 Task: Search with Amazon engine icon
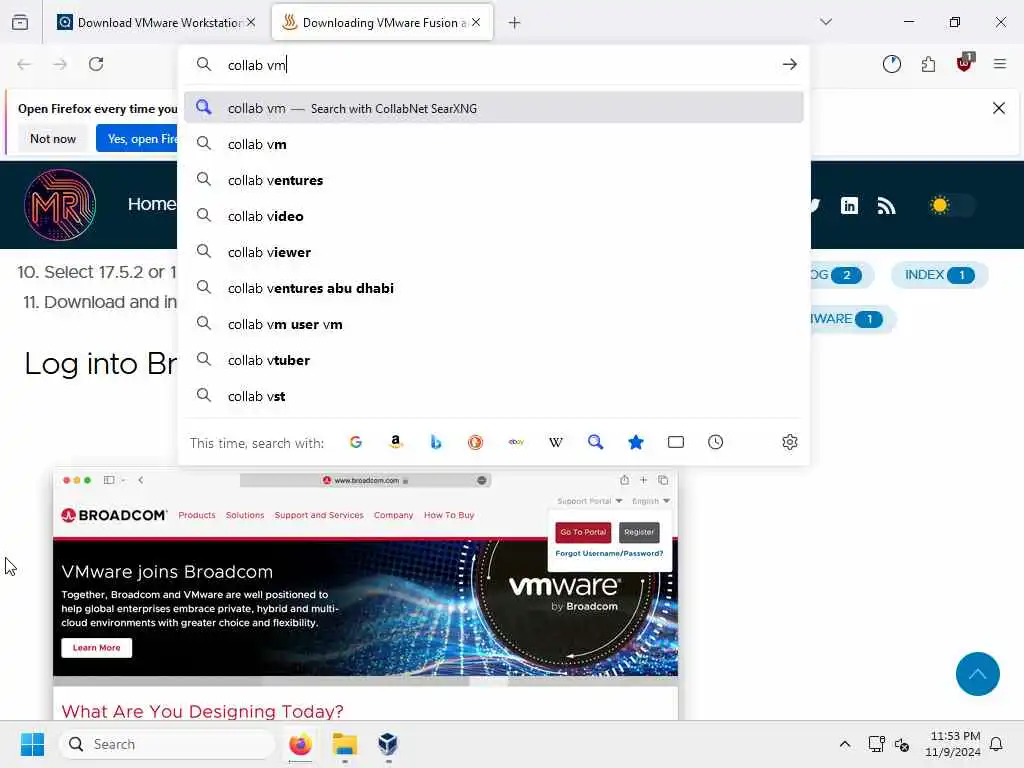click(396, 442)
